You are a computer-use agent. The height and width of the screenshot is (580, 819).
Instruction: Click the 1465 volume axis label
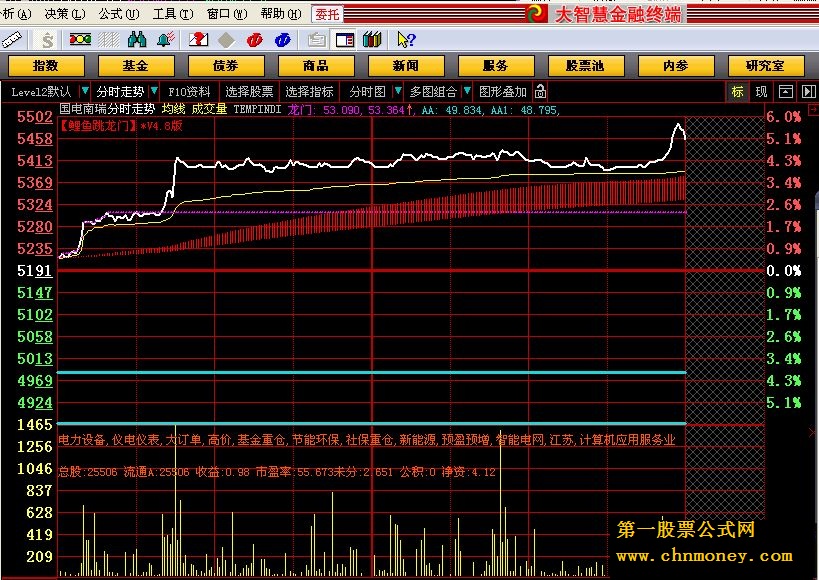[x=34, y=425]
